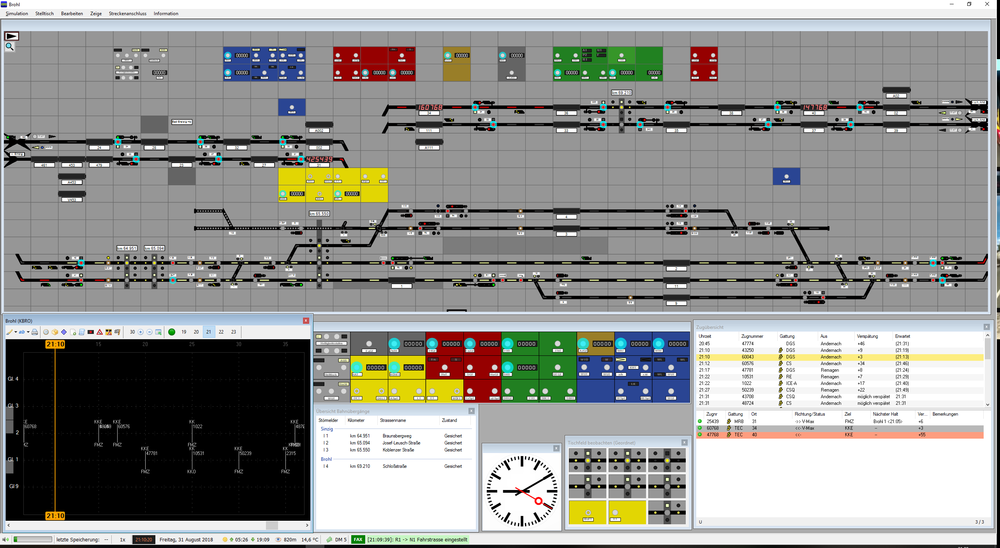The height and width of the screenshot is (548, 1000).
Task: Select hour 19 in the timetable toolbar
Action: (x=184, y=332)
